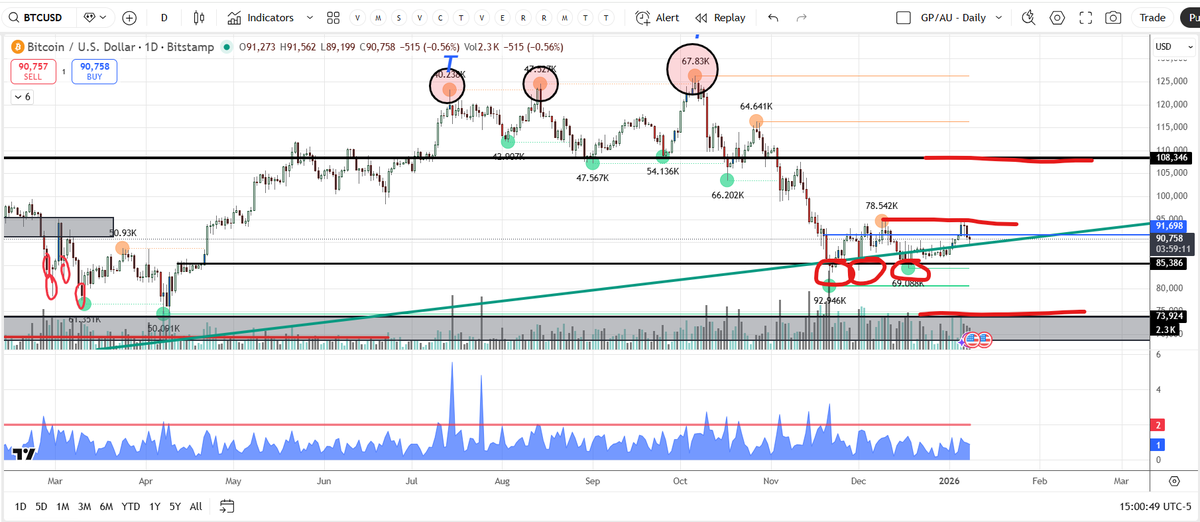
Task: Click the 64.641K pivot high label
Action: coord(756,106)
